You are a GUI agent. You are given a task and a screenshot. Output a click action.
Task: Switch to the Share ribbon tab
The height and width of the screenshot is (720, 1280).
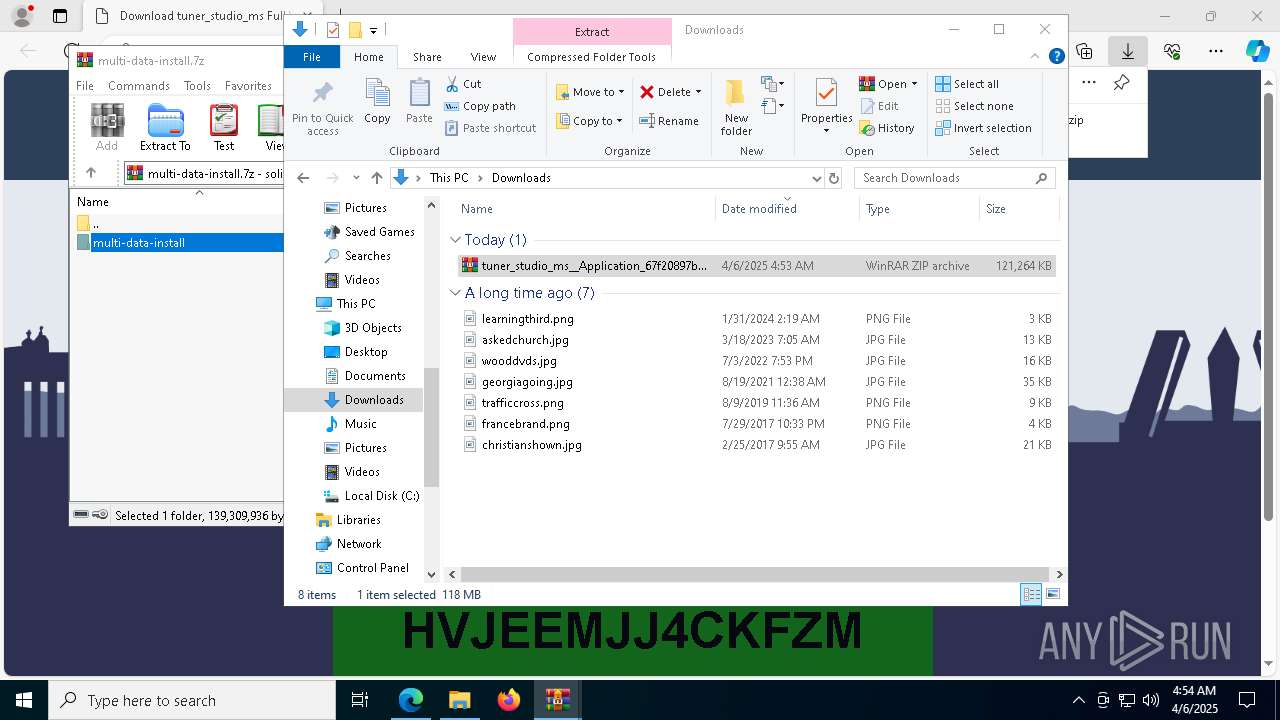coord(427,57)
